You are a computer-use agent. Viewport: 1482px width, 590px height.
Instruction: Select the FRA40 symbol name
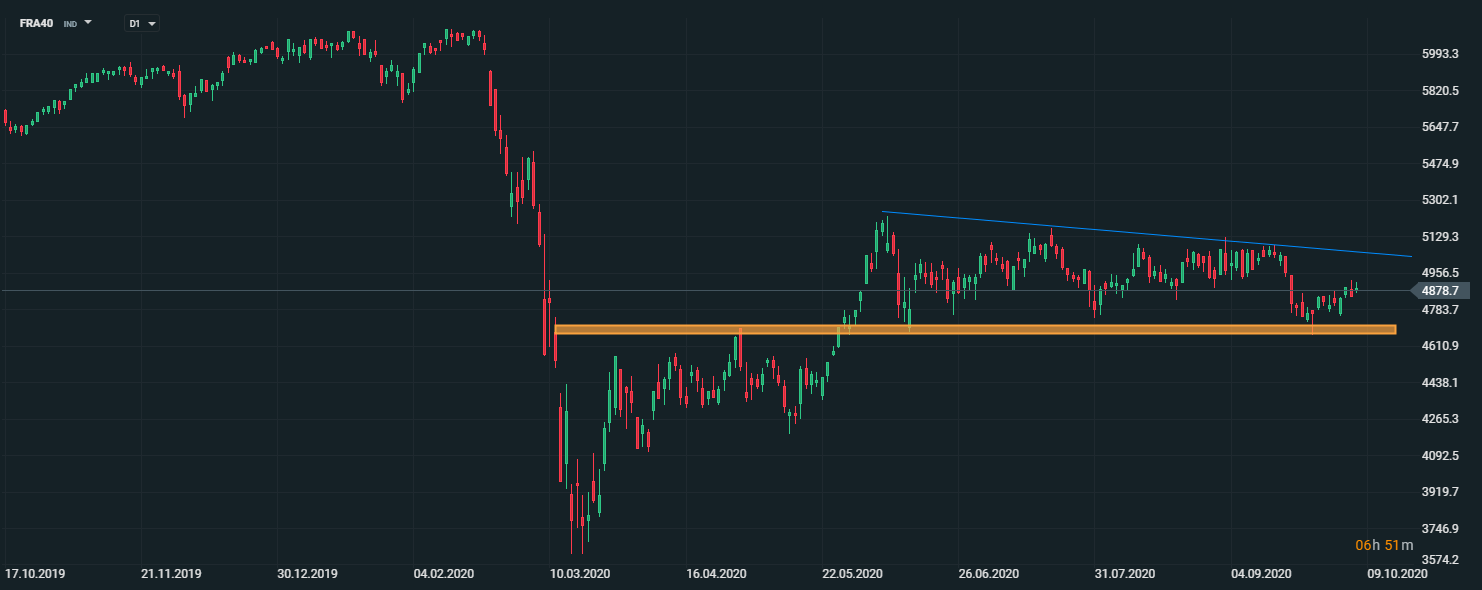[x=37, y=22]
